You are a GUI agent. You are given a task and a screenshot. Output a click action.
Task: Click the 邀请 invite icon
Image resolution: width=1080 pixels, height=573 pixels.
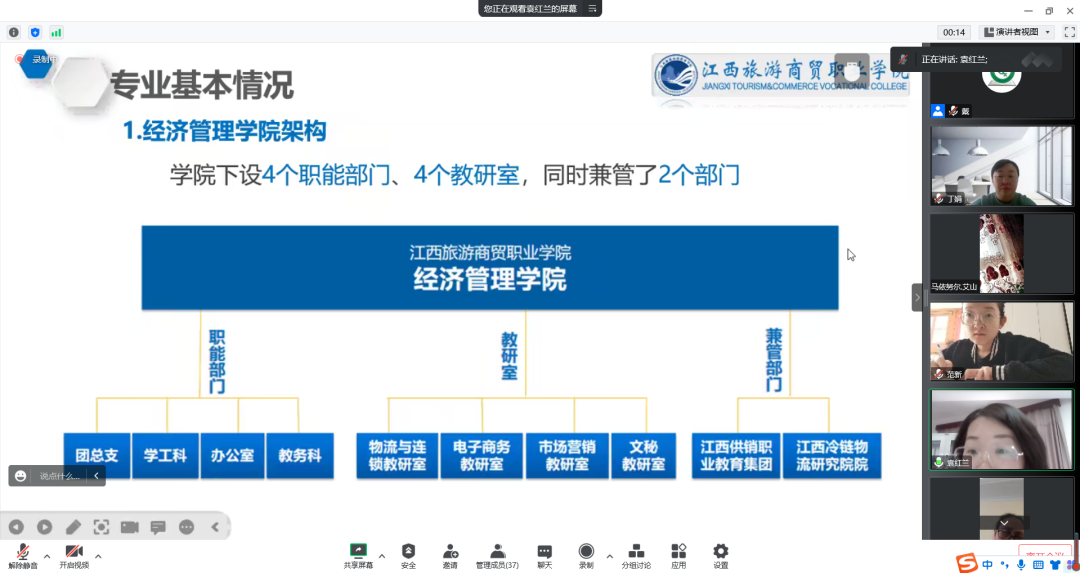(x=450, y=555)
